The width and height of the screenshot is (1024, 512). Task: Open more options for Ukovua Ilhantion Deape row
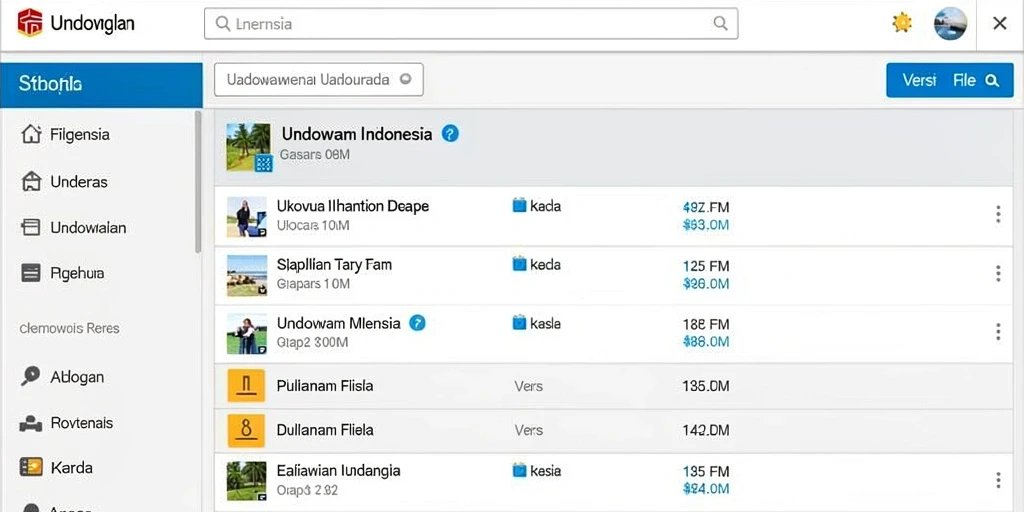(998, 214)
